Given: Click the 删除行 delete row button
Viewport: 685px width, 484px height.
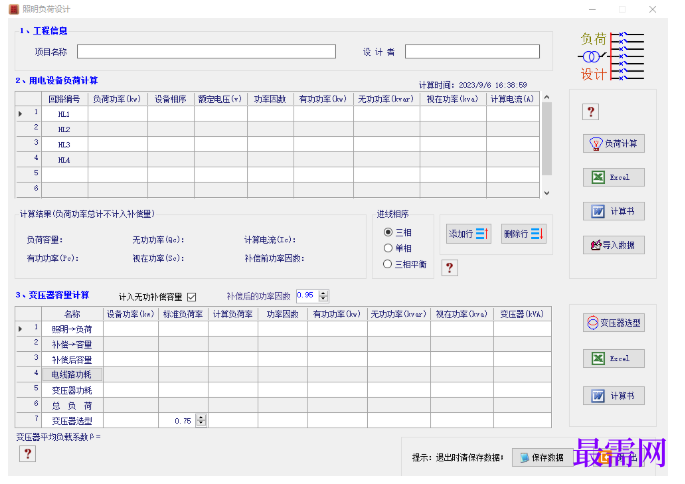Looking at the screenshot, I should (x=523, y=234).
